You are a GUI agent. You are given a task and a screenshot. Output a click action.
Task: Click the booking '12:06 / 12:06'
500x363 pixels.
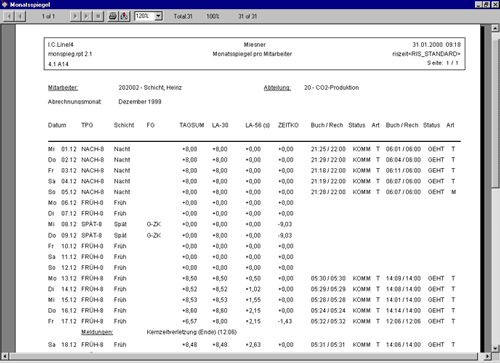coord(403,321)
